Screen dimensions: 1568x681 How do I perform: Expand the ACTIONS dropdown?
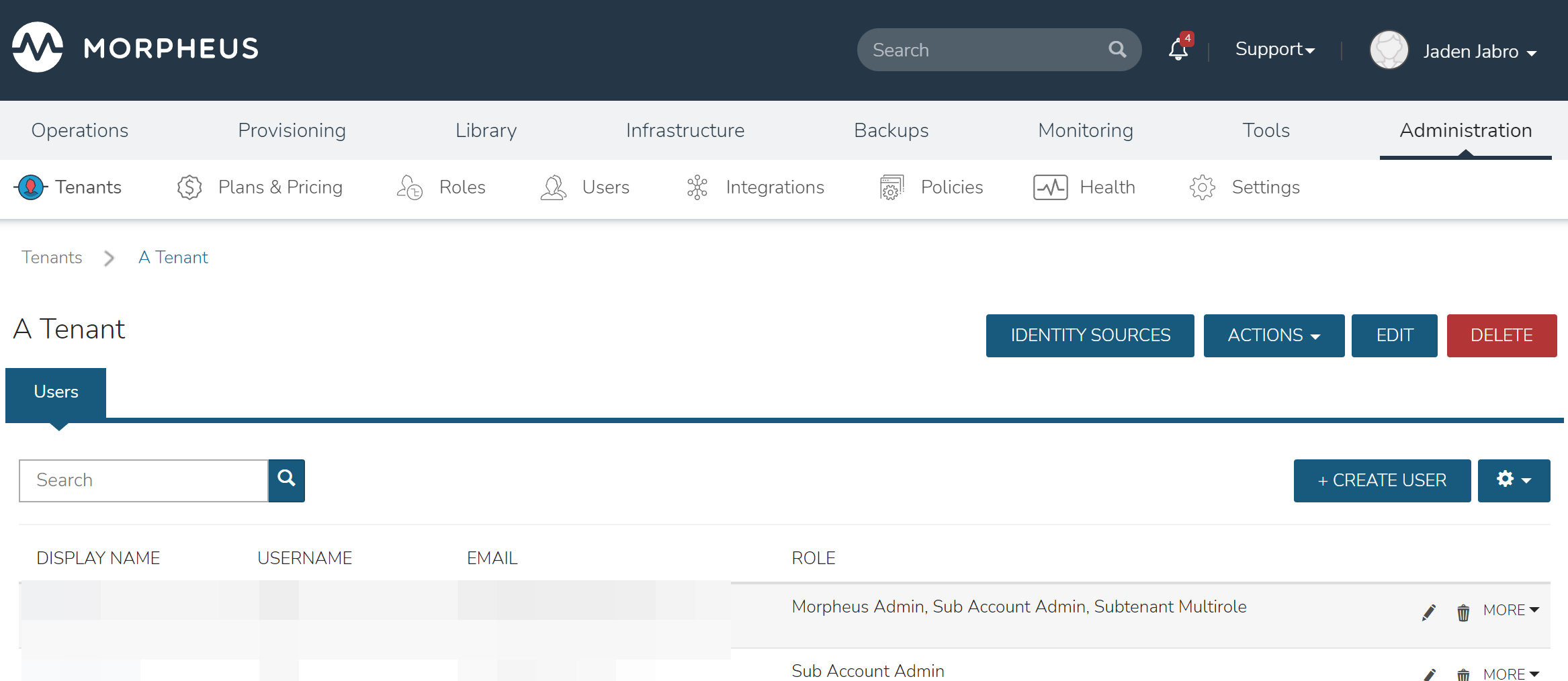click(1274, 335)
